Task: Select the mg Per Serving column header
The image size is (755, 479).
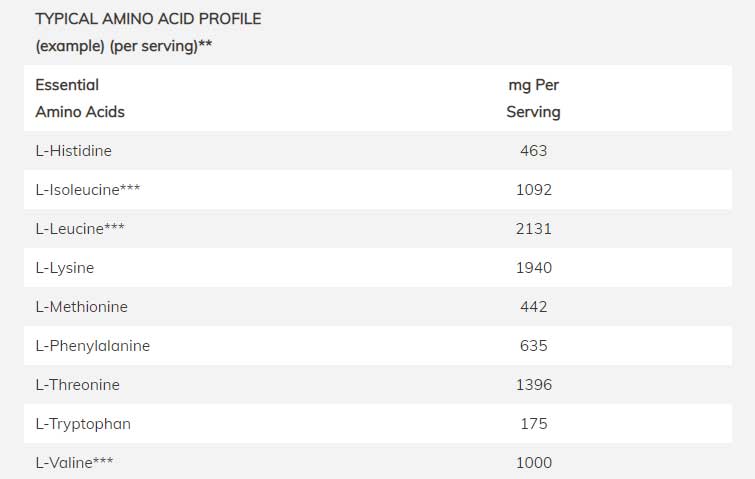Action: pyautogui.click(x=533, y=98)
